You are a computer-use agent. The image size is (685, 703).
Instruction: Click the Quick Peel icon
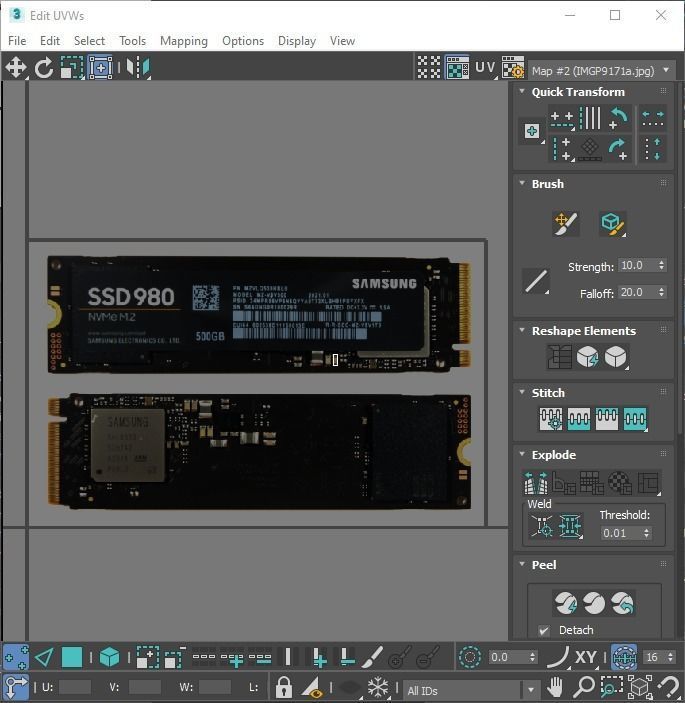(x=566, y=603)
